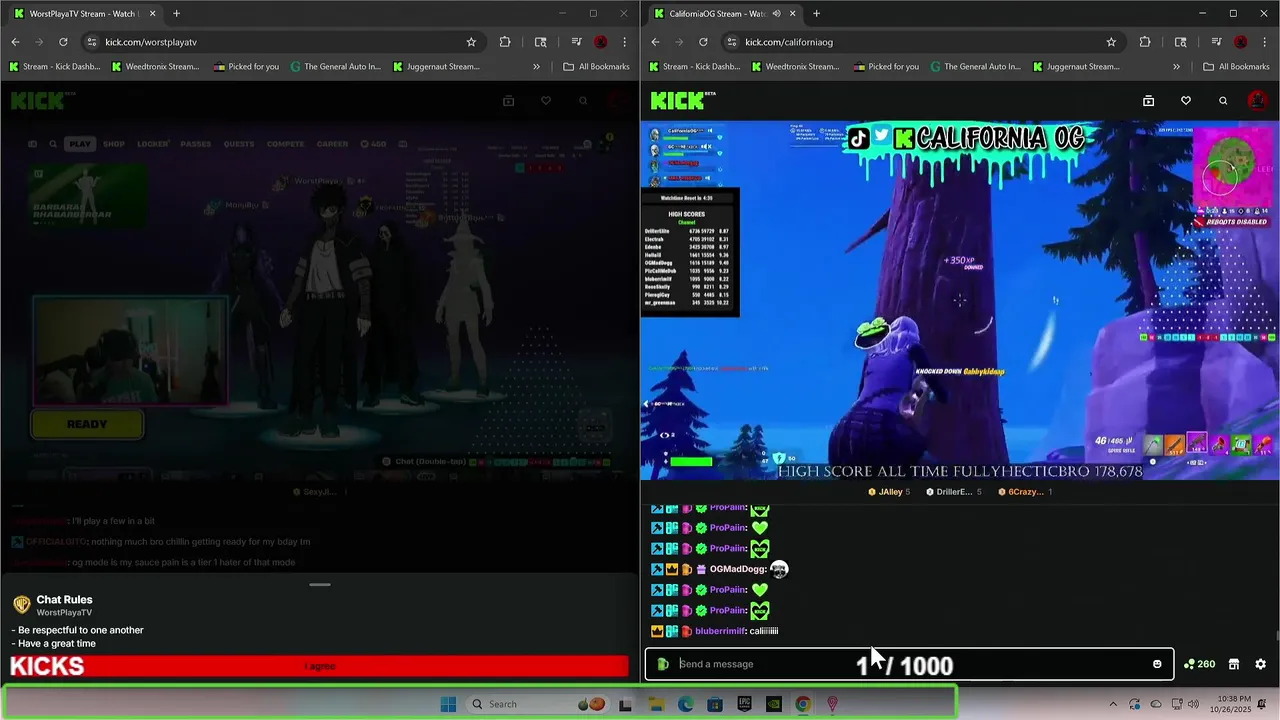Screen dimensions: 1280x720
Task: Click chat identity badge icon in message box
Action: pos(663,664)
